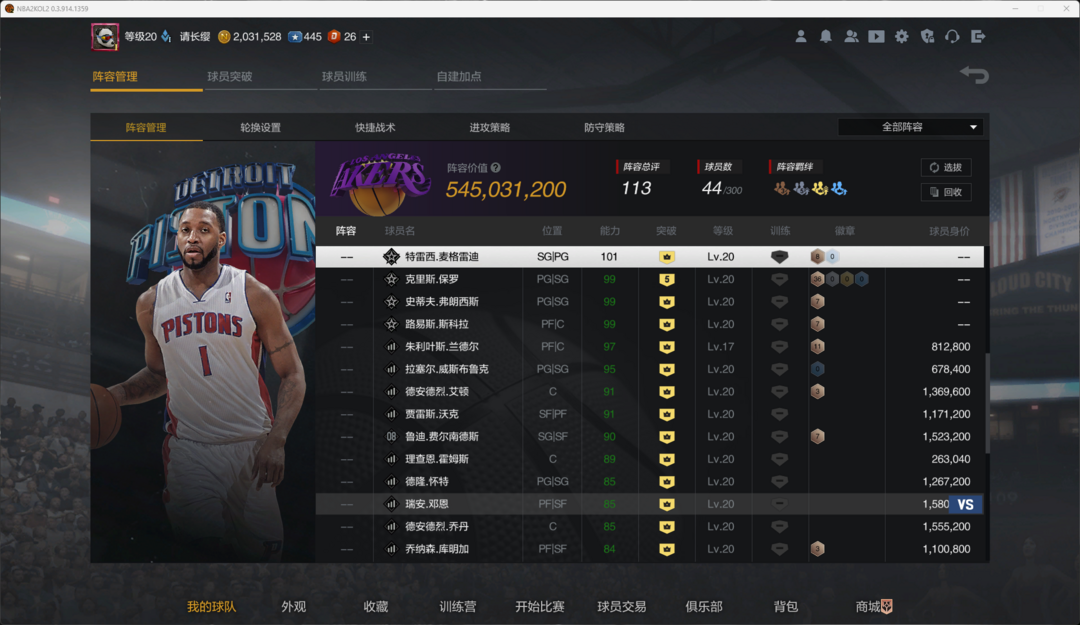Open the 防守策略 sub-tab
The image size is (1080, 625).
click(x=605, y=127)
